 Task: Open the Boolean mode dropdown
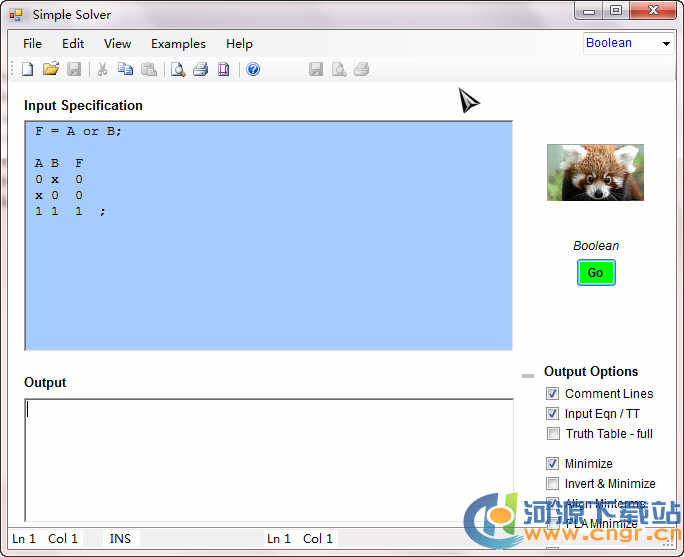666,43
